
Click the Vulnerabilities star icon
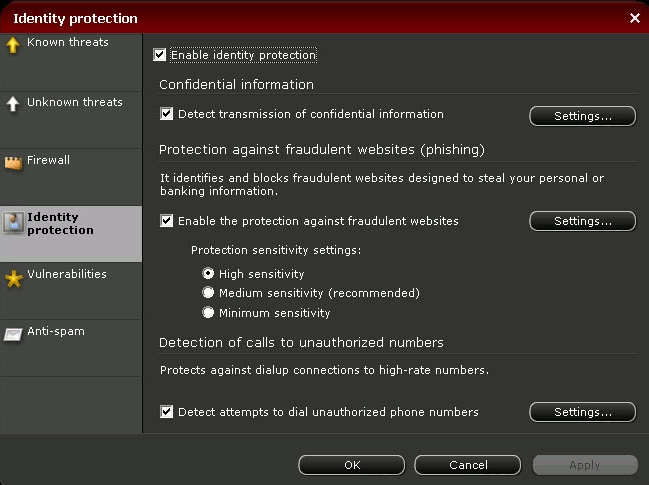[x=14, y=279]
